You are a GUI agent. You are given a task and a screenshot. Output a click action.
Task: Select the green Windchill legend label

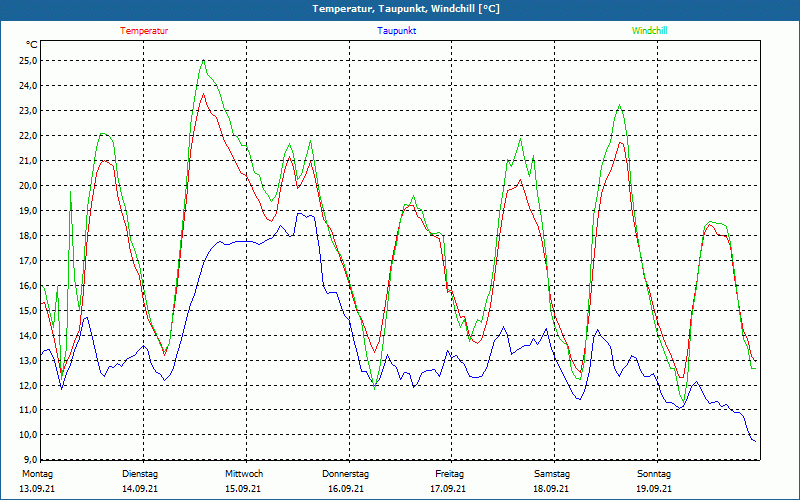pos(649,31)
